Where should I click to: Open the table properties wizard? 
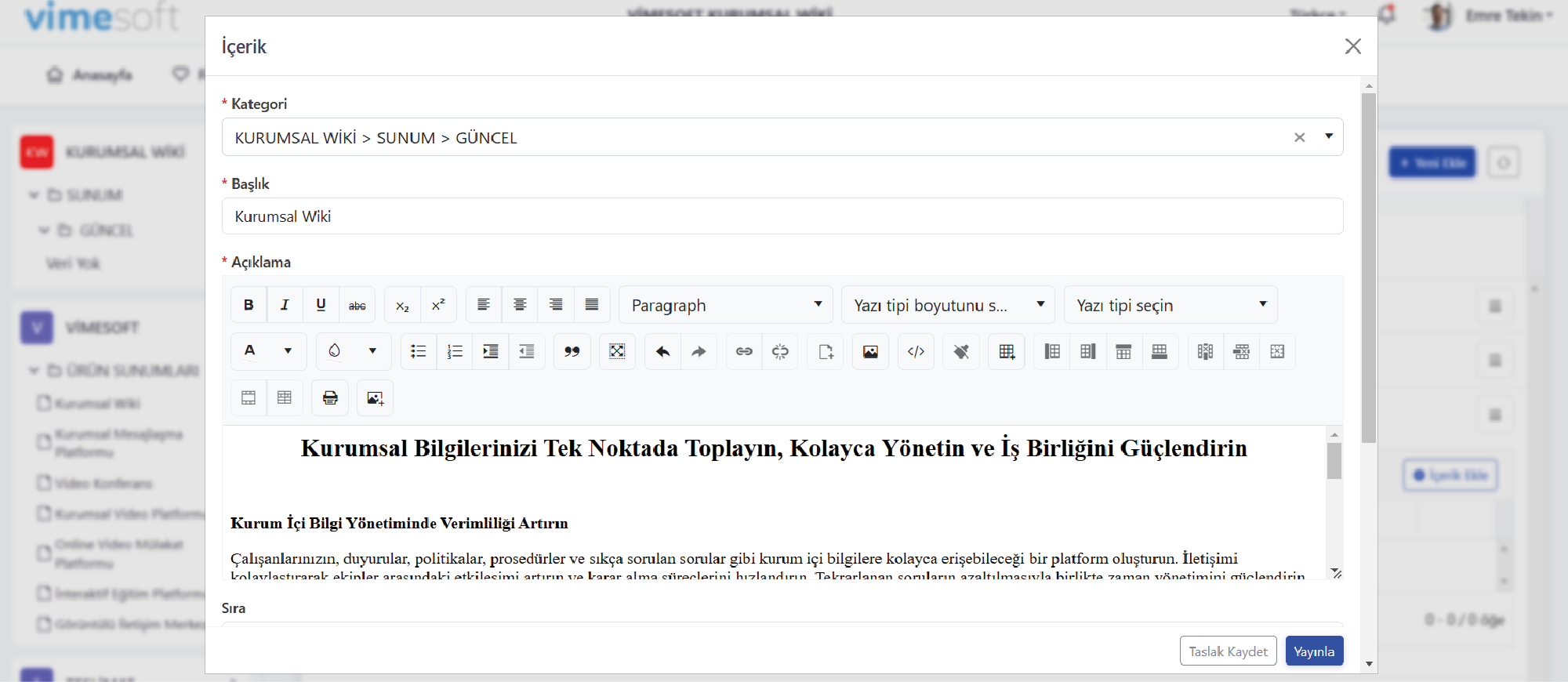[249, 397]
